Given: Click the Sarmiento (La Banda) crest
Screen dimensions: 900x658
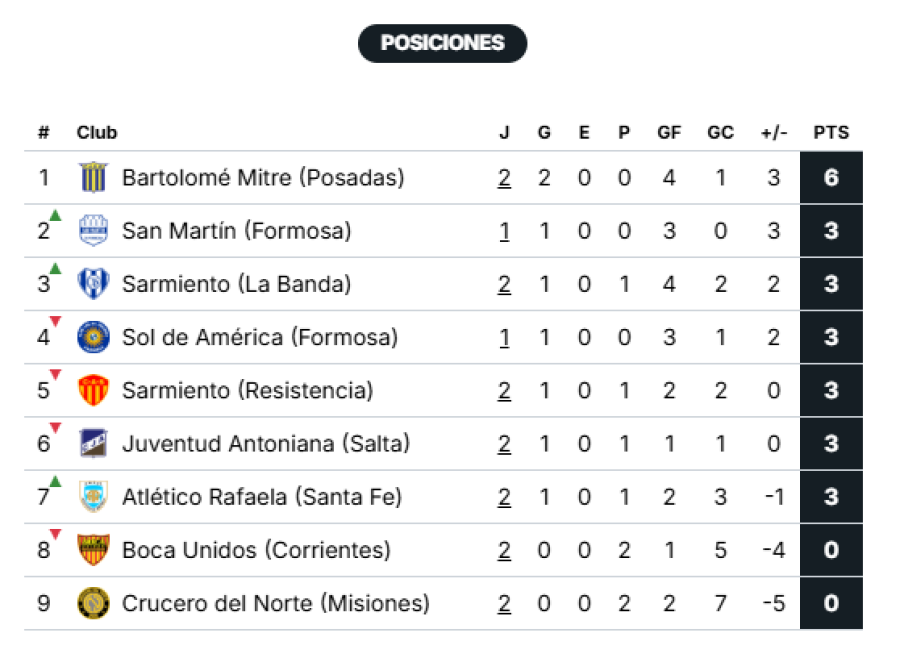Looking at the screenshot, I should coord(93,284).
